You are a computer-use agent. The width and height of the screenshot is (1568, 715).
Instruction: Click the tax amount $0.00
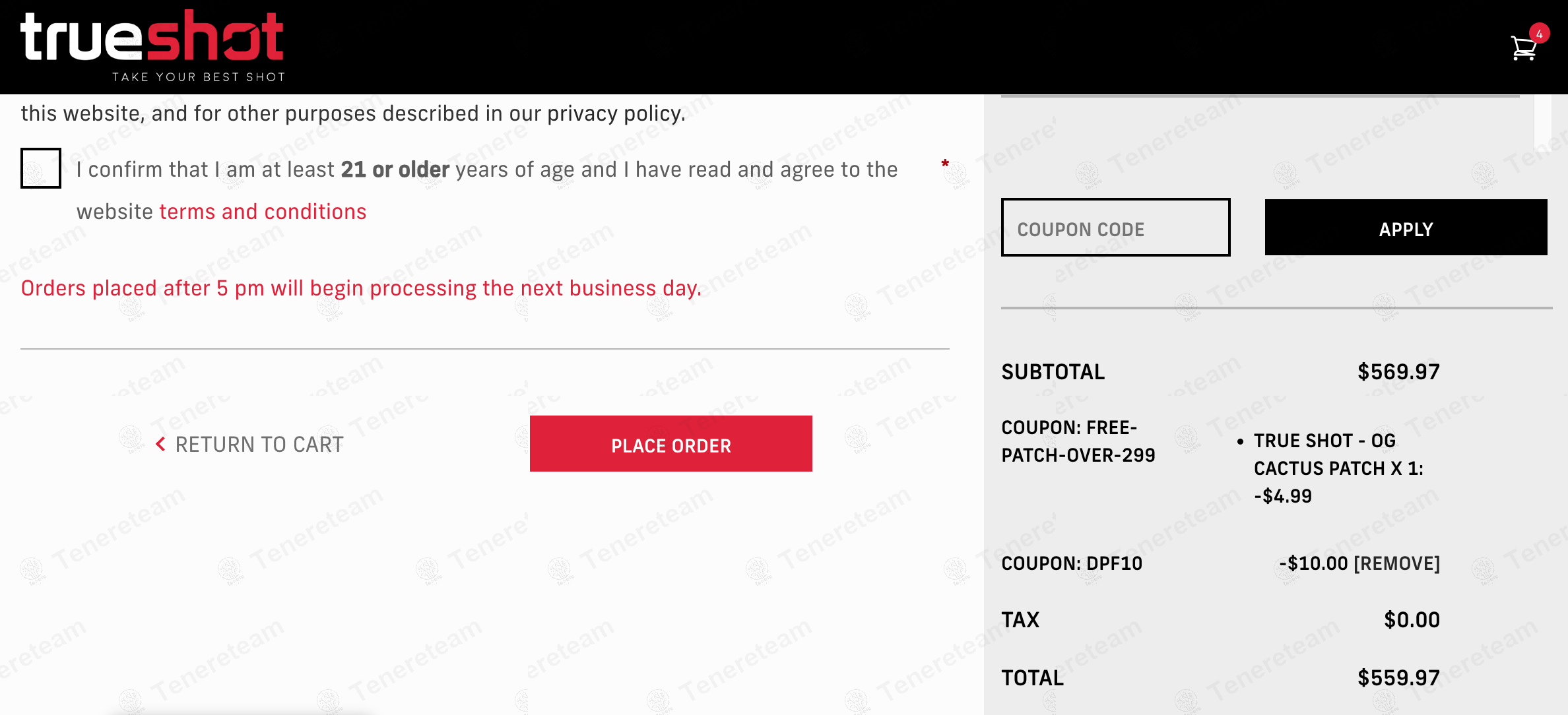1412,620
